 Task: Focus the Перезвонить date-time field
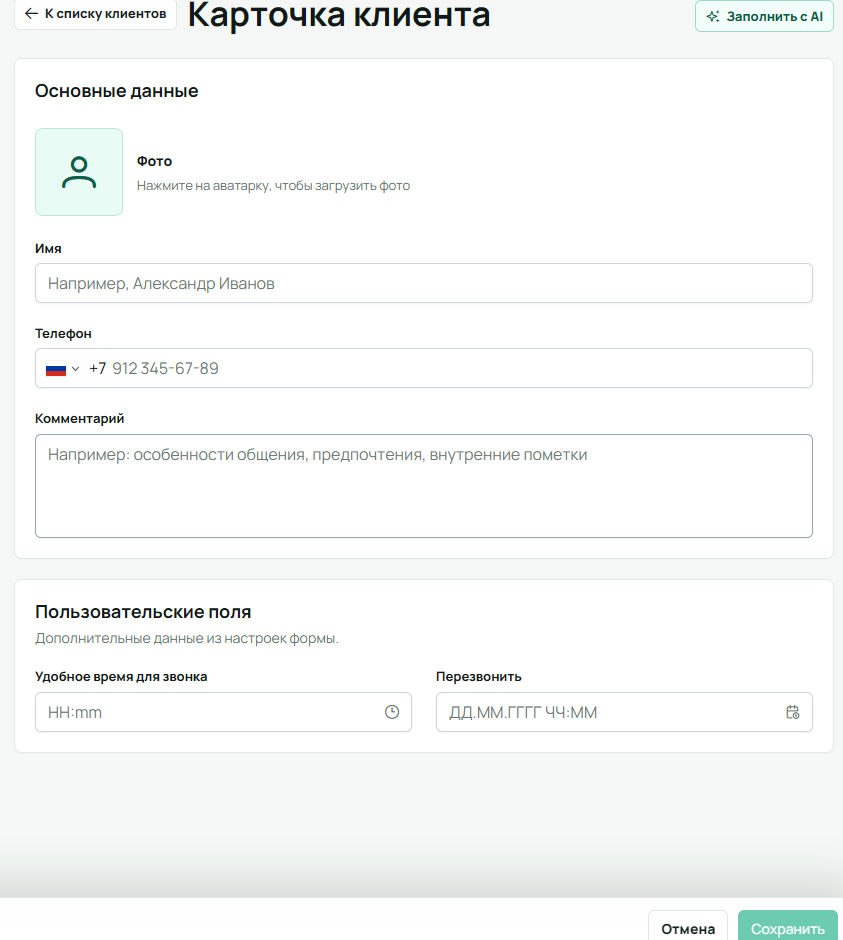[624, 712]
